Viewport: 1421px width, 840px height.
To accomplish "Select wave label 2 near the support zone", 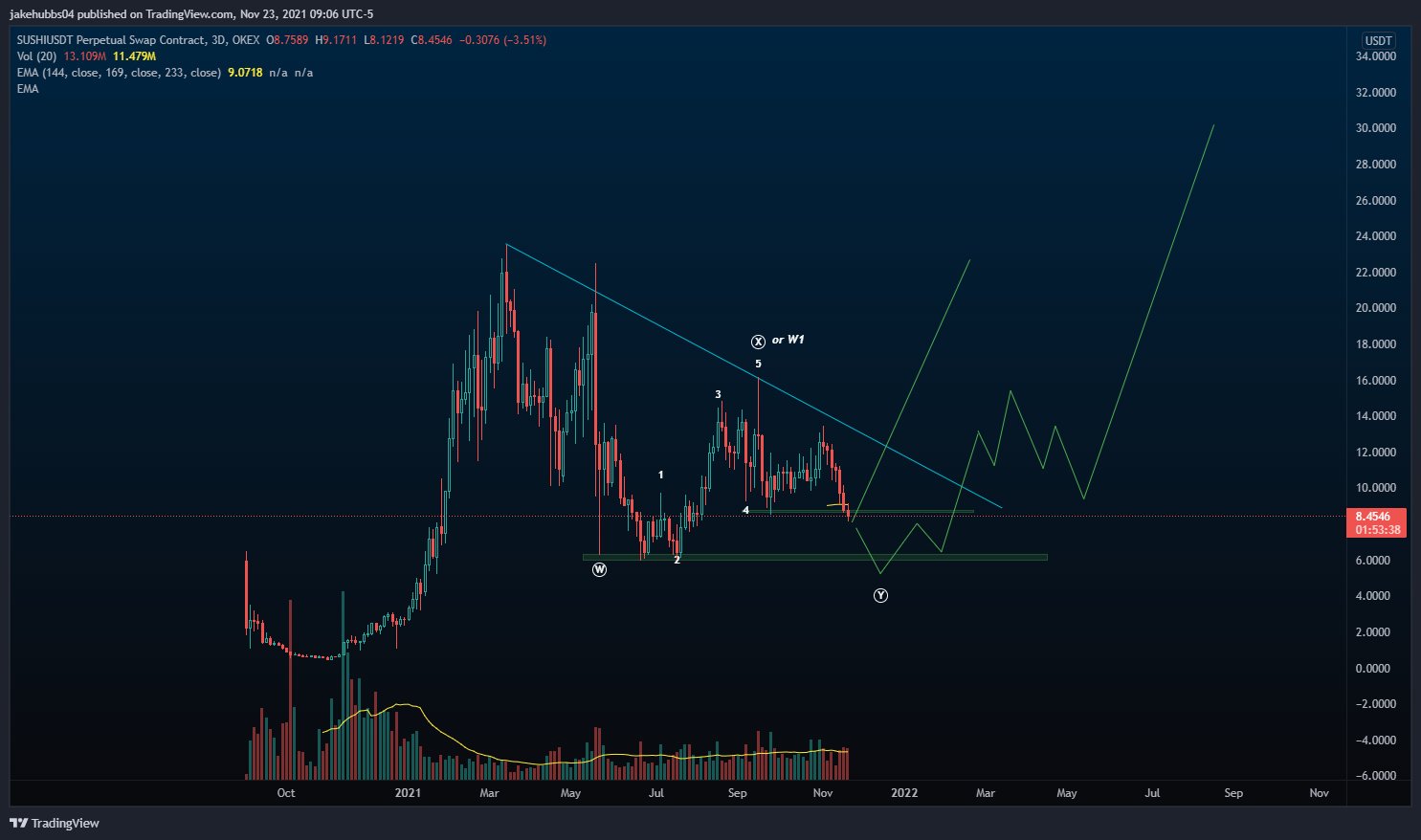I will [x=677, y=560].
